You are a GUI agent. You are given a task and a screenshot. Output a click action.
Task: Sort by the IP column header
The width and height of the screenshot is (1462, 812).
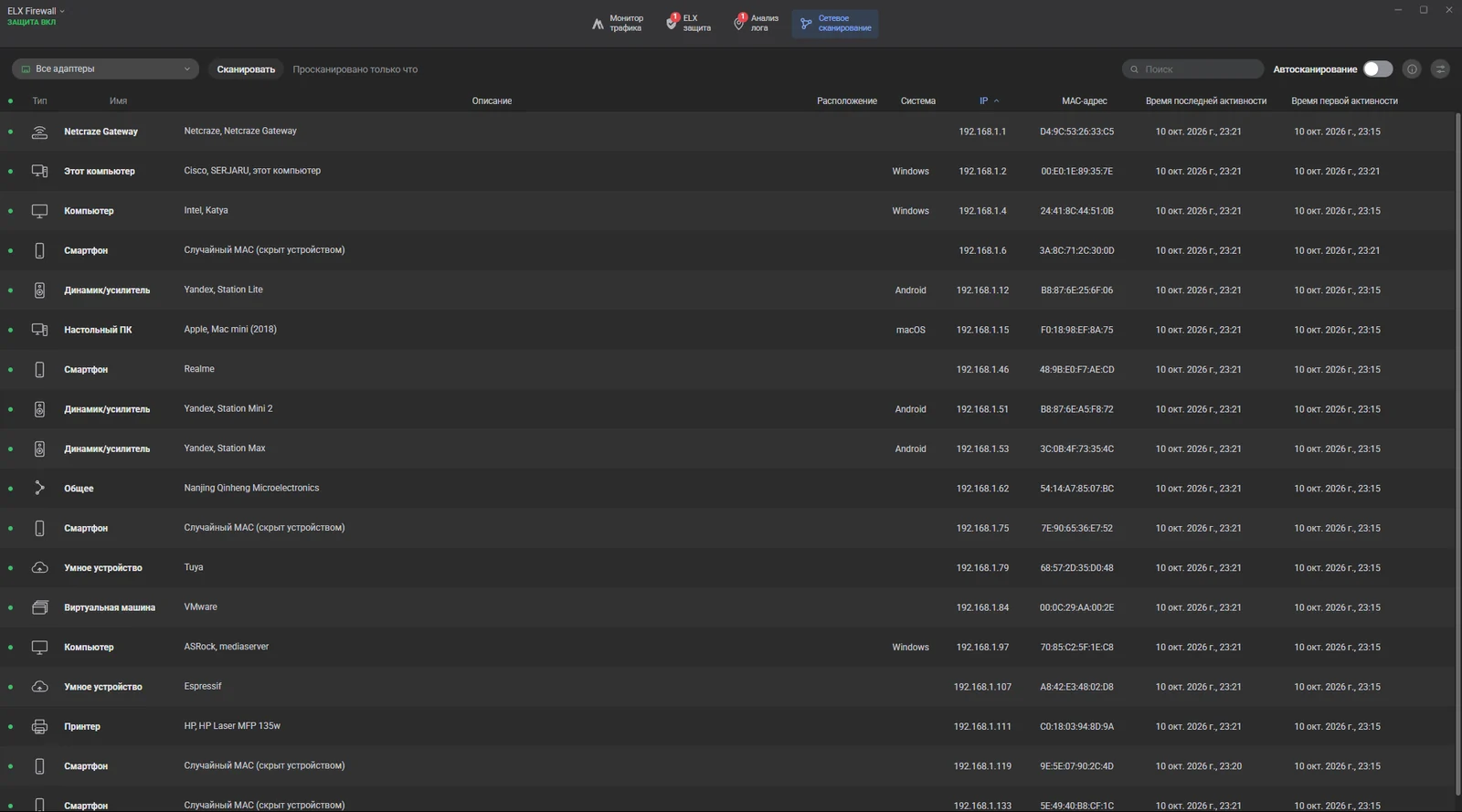(x=989, y=101)
